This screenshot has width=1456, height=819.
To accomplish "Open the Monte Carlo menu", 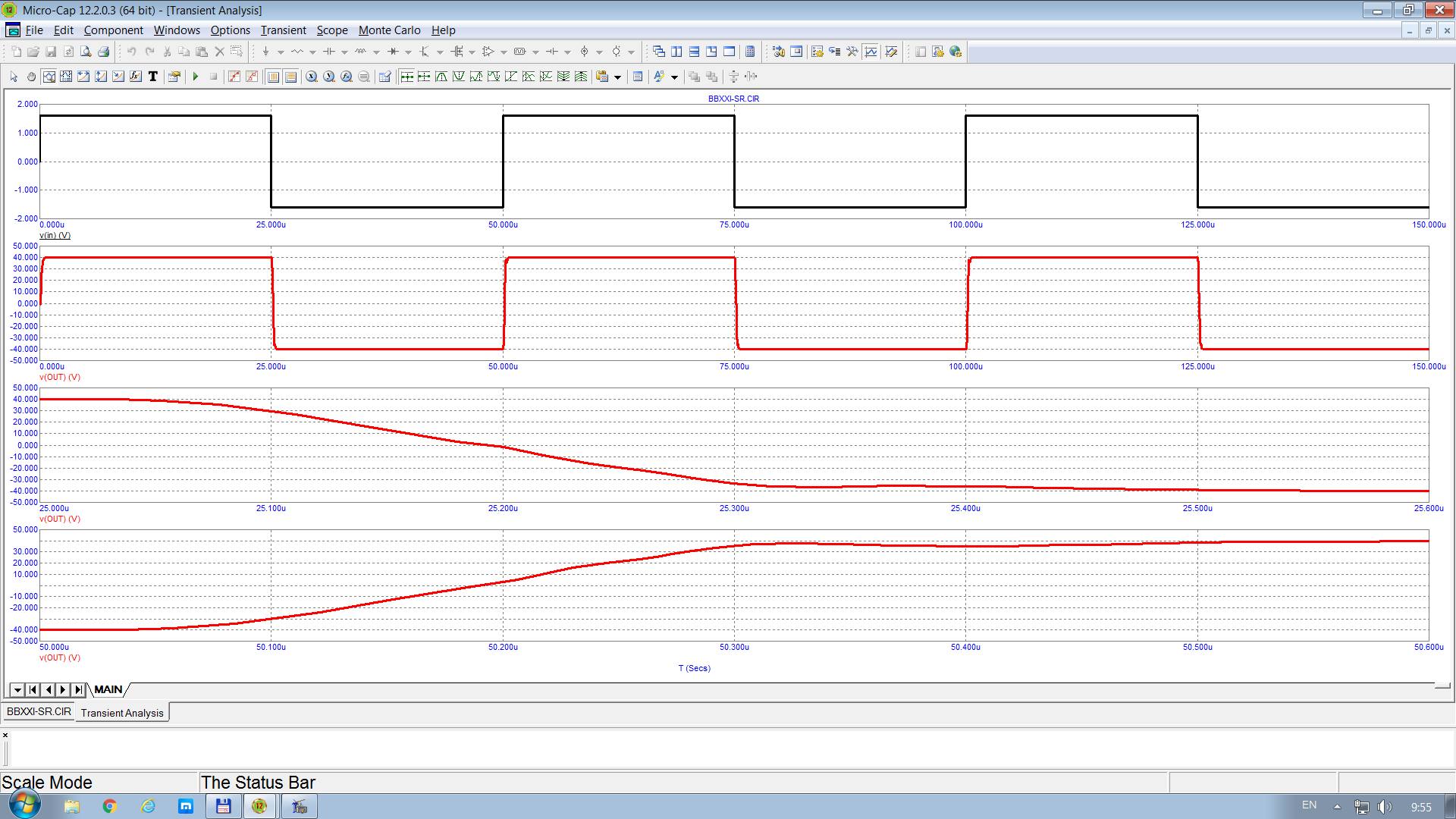I will [x=389, y=30].
